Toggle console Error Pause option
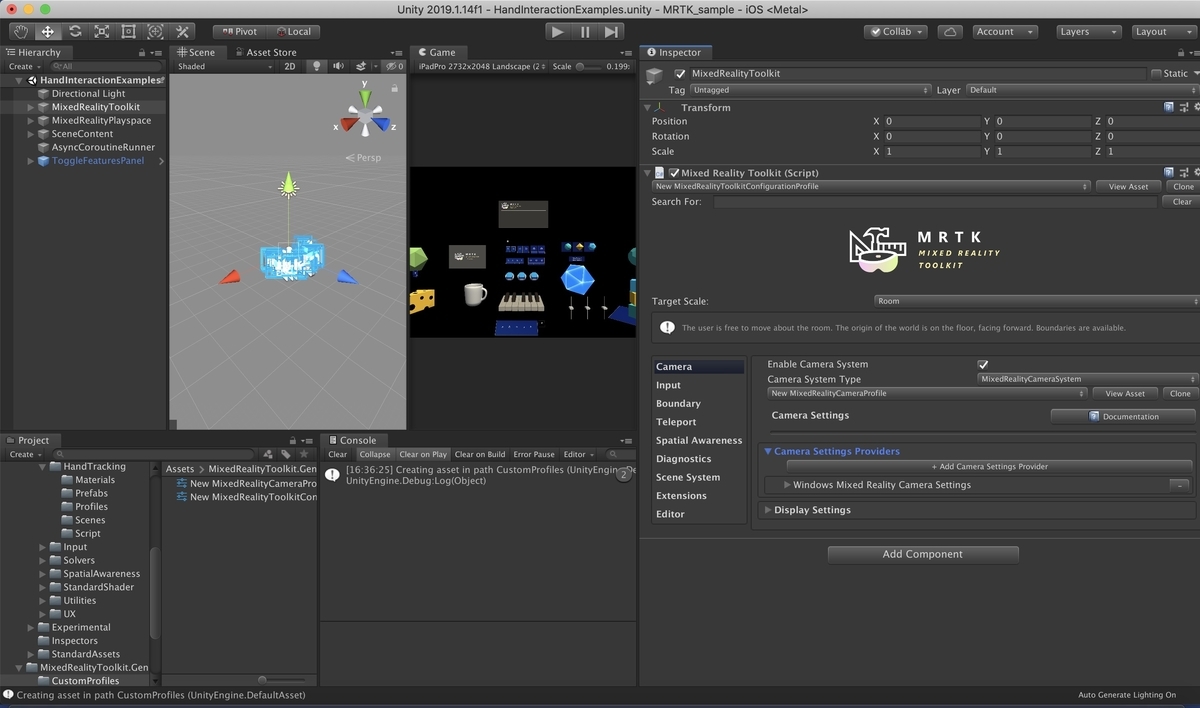This screenshot has height=708, width=1200. (534, 454)
